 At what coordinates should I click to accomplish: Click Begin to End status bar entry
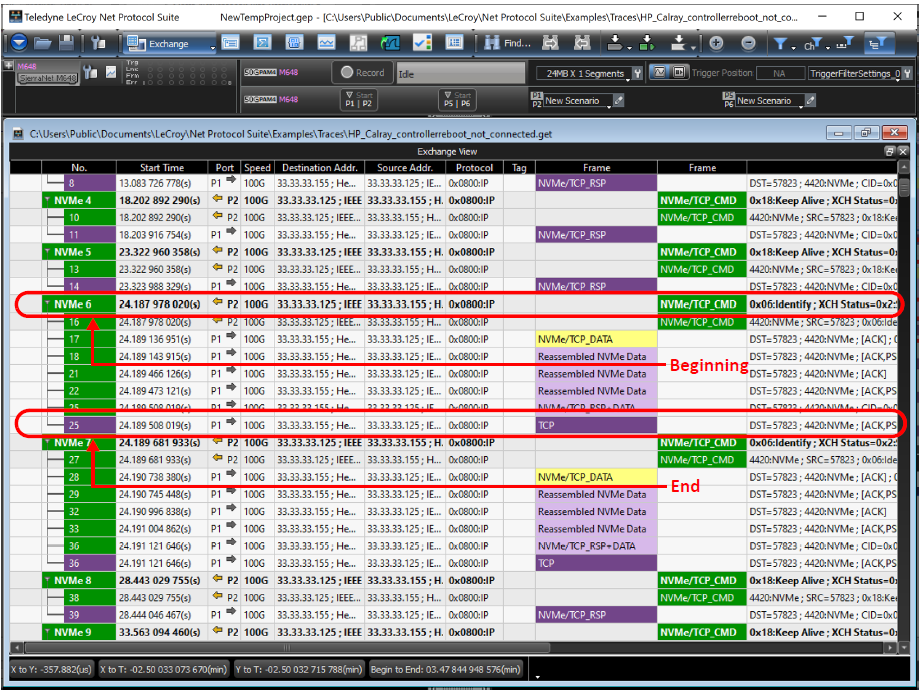click(445, 669)
